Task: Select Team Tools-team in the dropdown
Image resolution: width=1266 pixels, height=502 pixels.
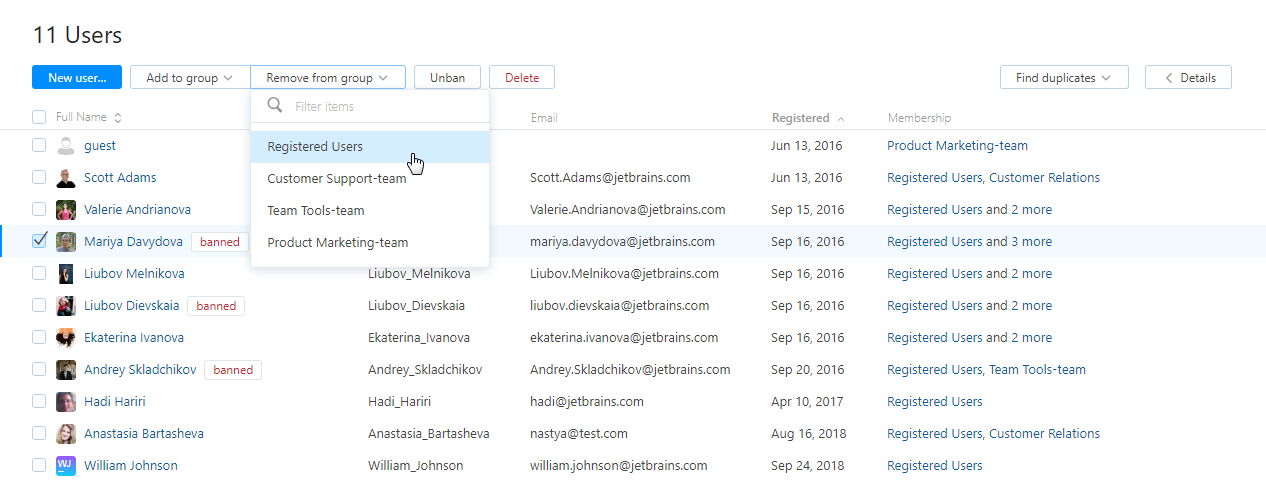Action: [x=370, y=211]
